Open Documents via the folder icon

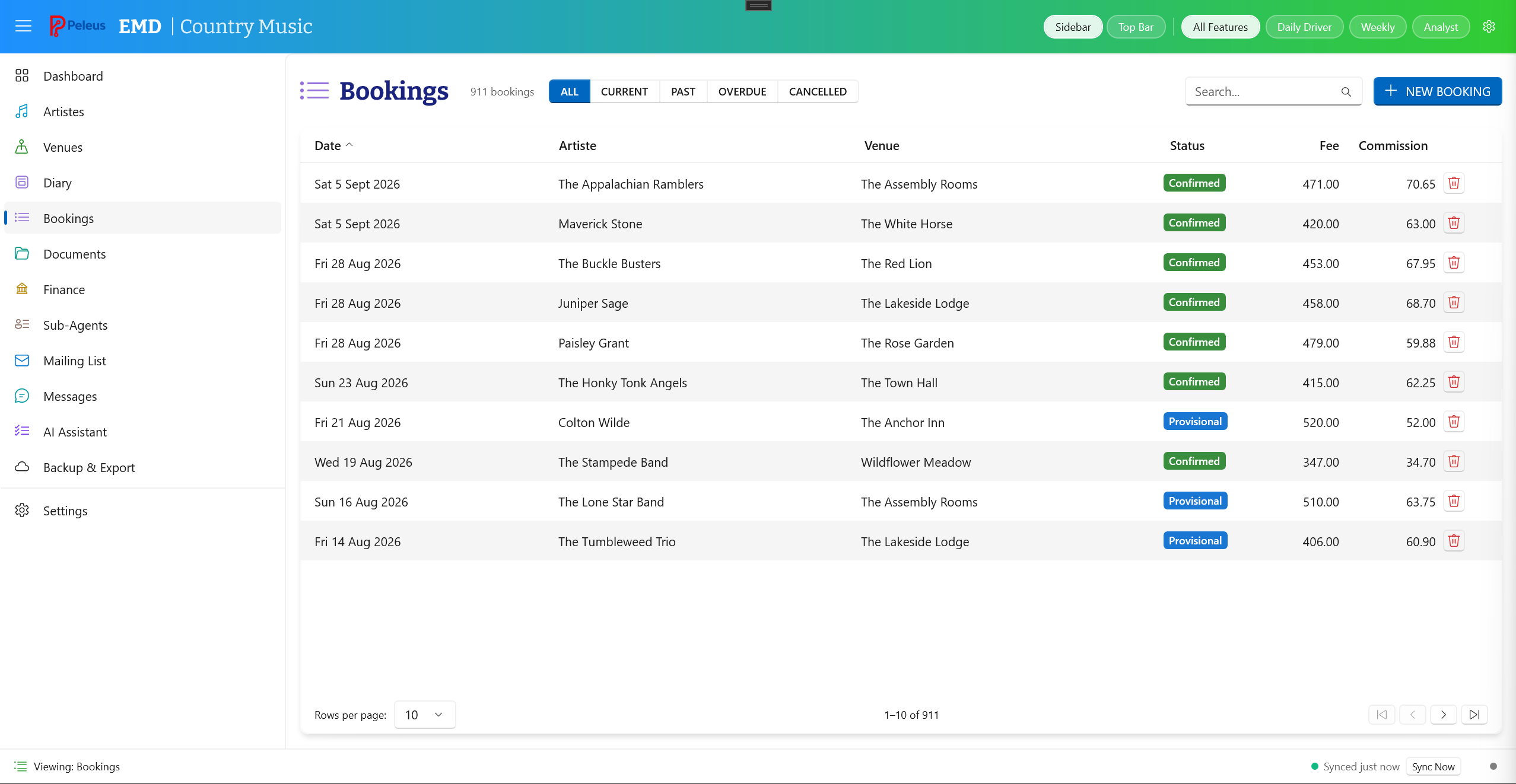coord(22,253)
